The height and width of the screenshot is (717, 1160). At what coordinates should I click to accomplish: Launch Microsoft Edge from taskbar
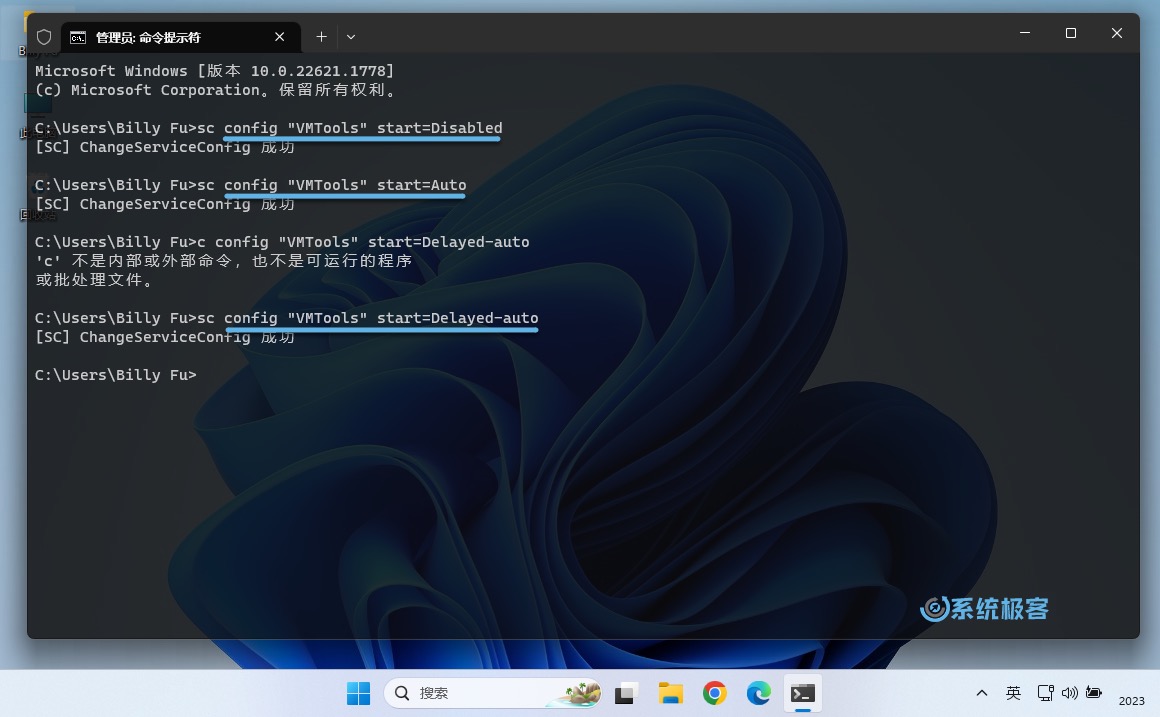pos(758,693)
